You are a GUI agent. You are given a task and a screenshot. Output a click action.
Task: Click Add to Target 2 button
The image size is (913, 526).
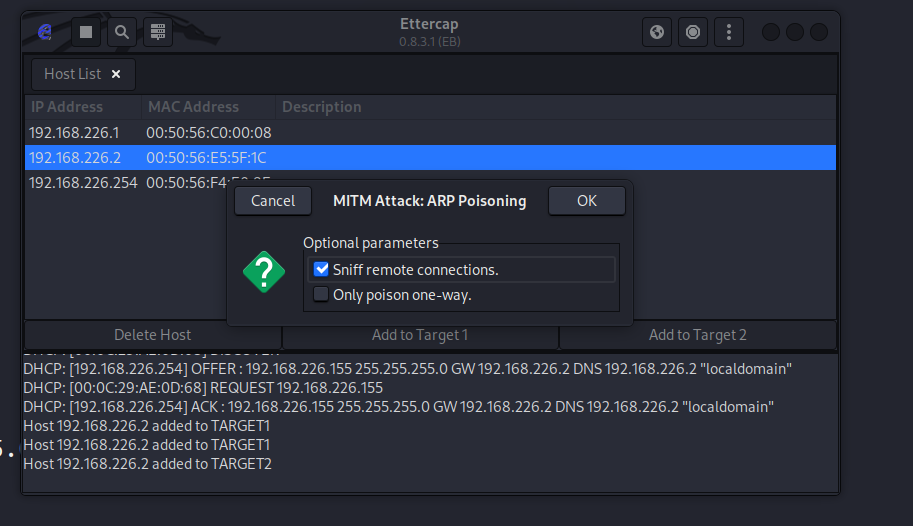tap(697, 335)
